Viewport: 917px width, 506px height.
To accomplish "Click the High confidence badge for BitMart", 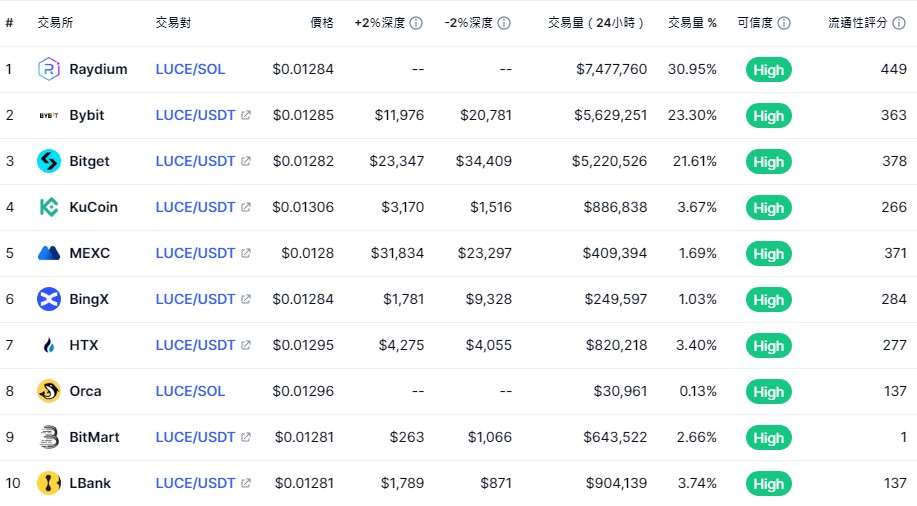I will [768, 437].
